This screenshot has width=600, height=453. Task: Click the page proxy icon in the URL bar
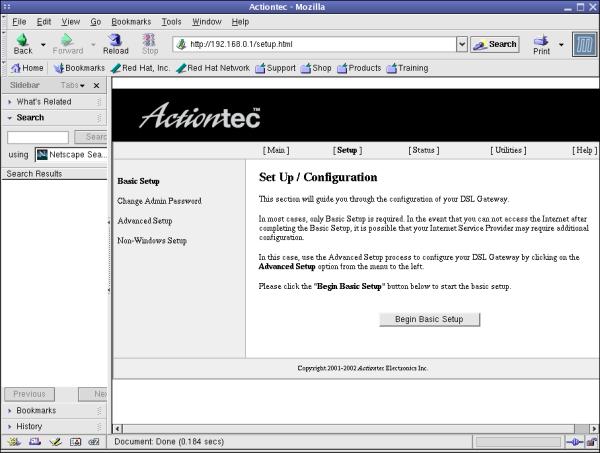point(181,44)
